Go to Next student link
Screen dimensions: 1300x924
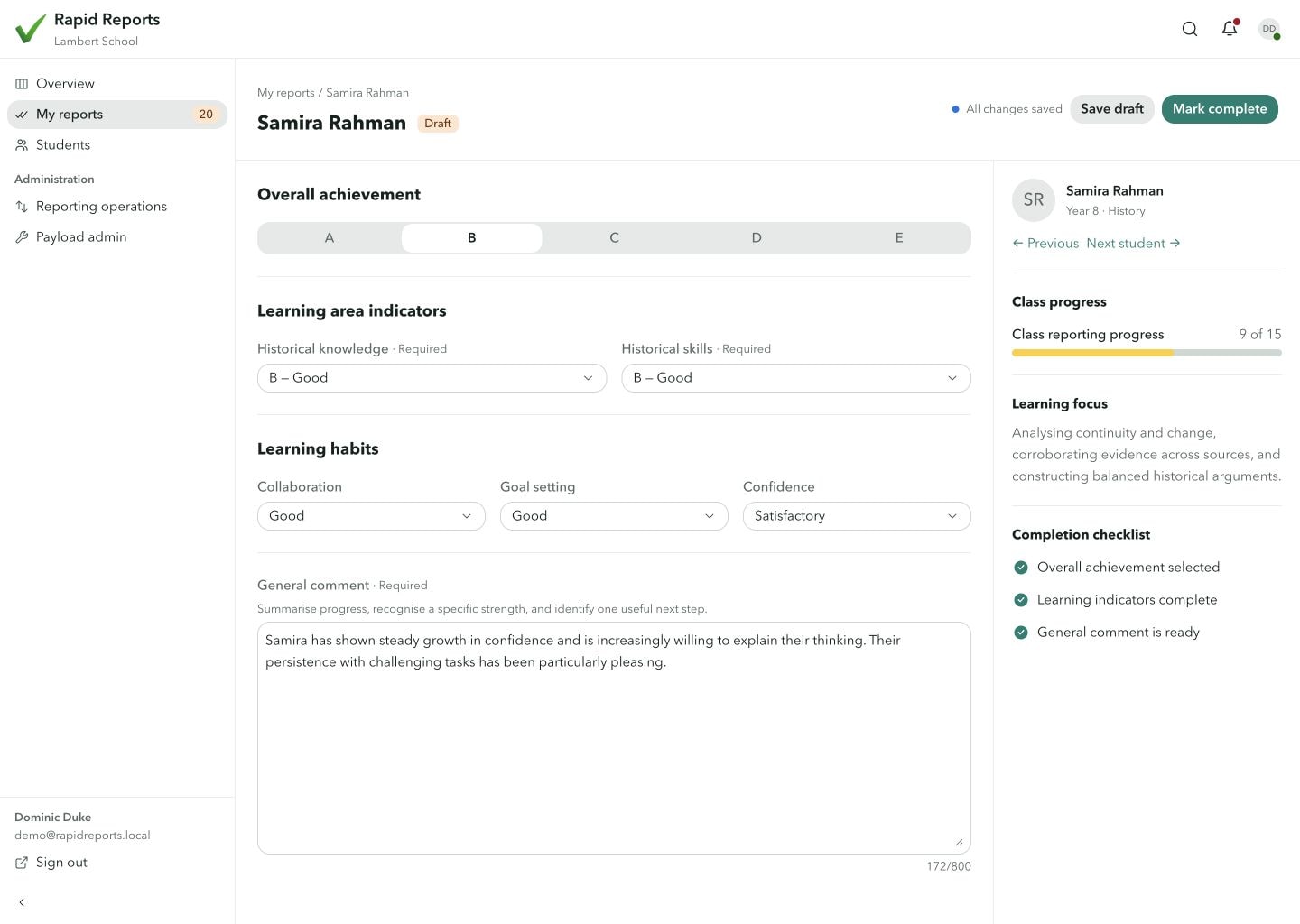[1133, 244]
